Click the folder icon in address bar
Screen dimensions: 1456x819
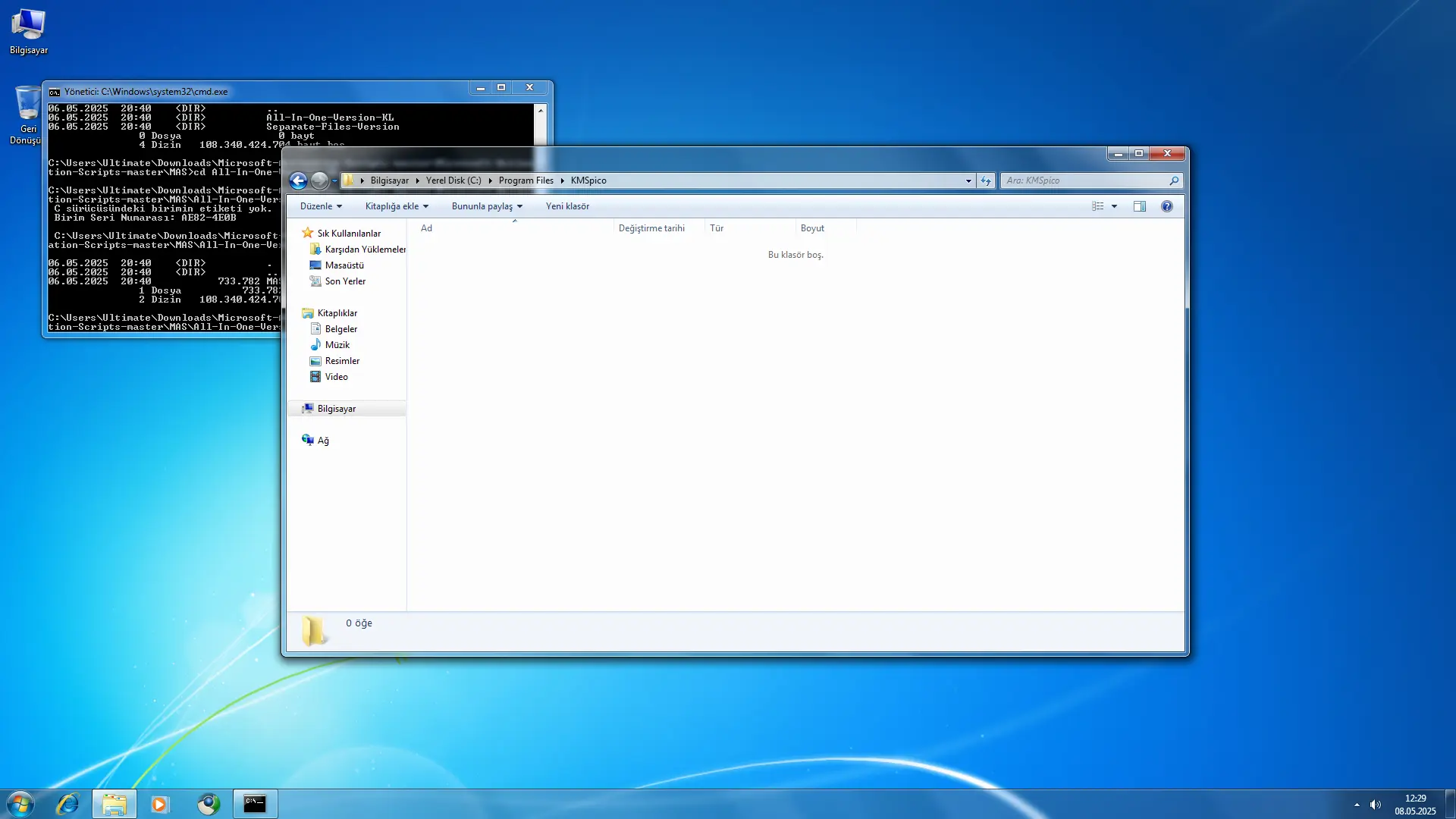click(x=349, y=180)
